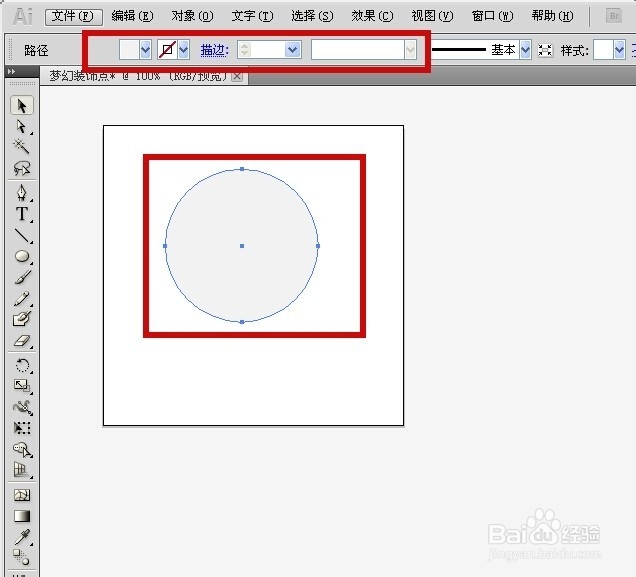Click the Ai application logo
Viewport: 636px width, 577px height.
point(22,17)
